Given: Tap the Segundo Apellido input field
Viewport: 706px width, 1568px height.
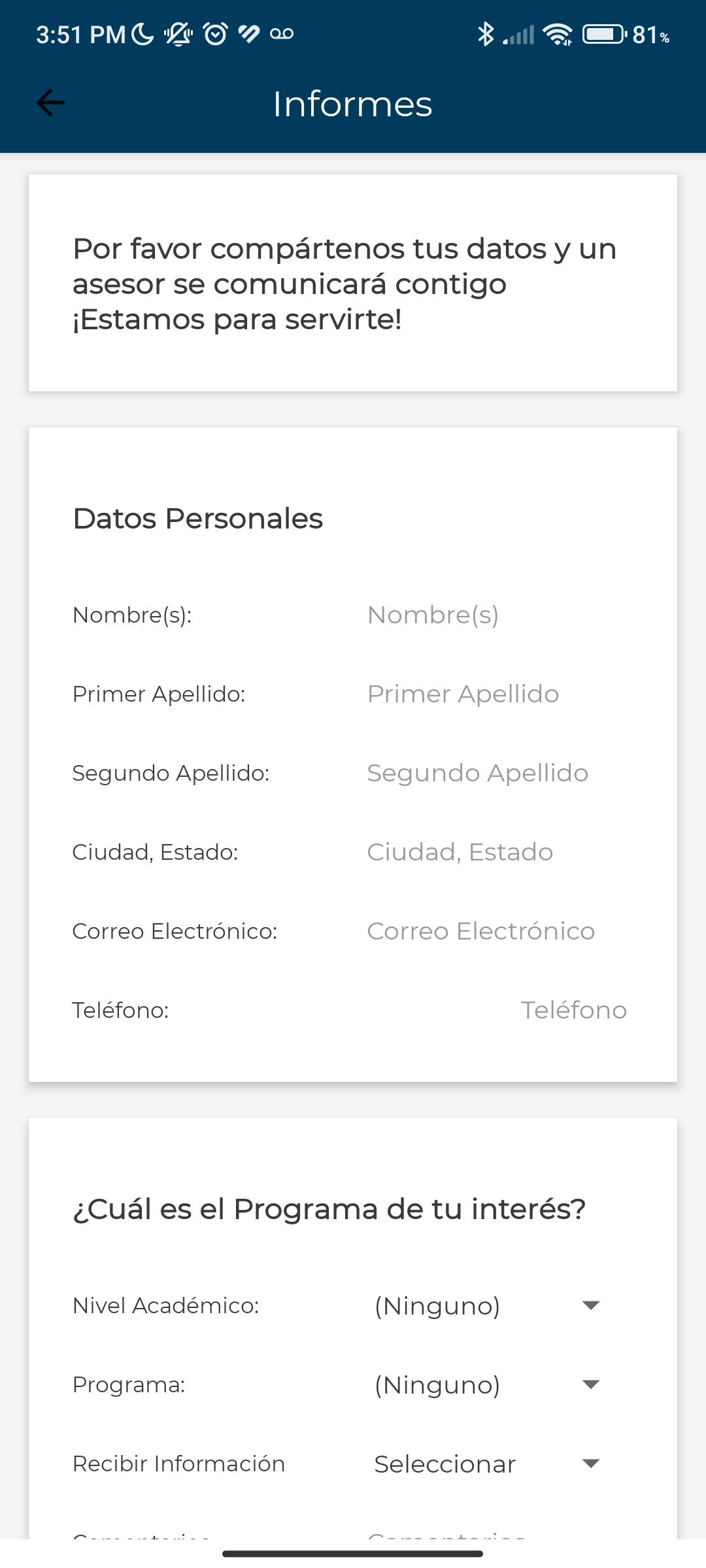Looking at the screenshot, I should pyautogui.click(x=497, y=773).
